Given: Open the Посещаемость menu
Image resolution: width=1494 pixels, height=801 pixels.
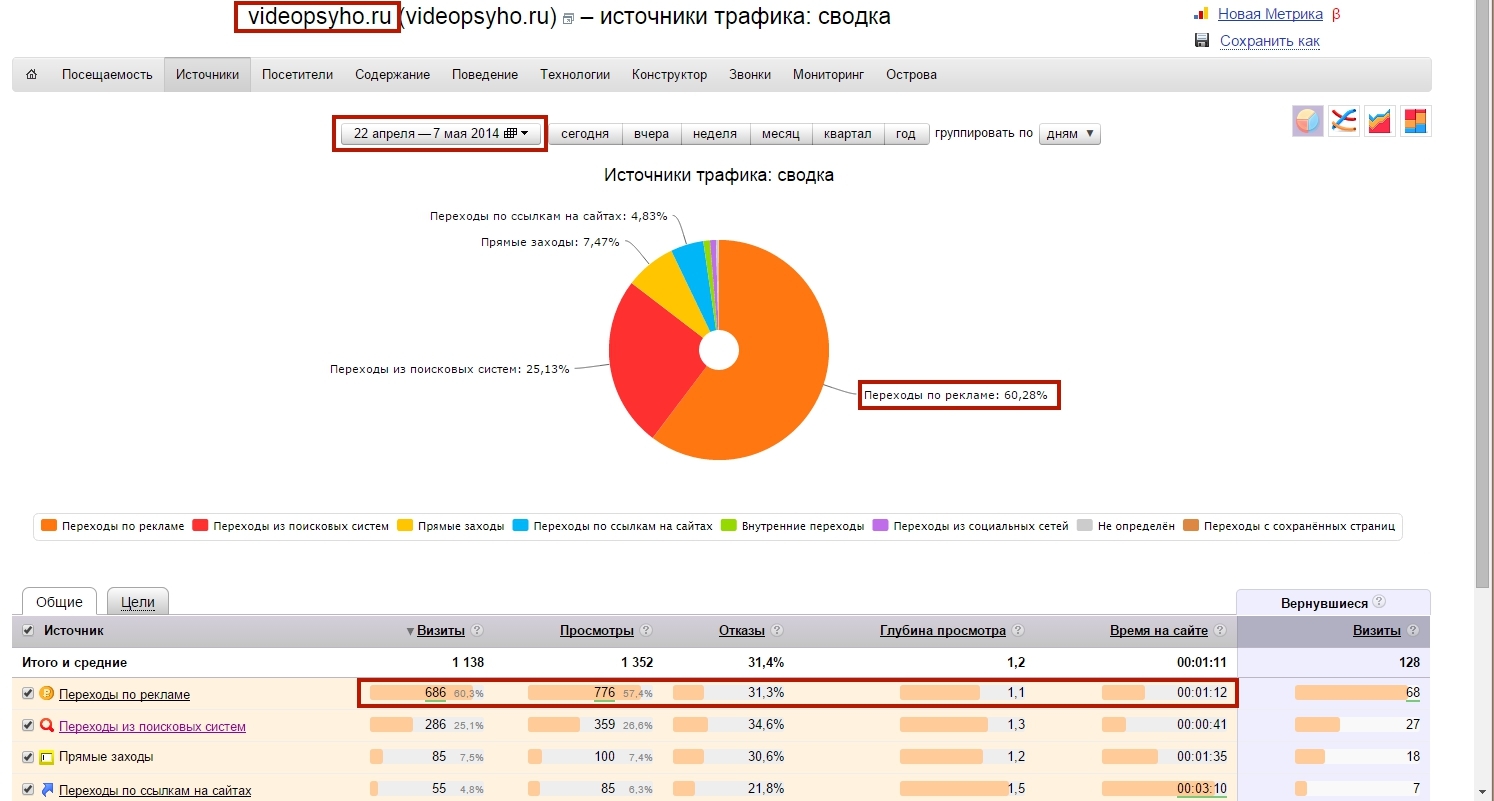Looking at the screenshot, I should click(107, 75).
